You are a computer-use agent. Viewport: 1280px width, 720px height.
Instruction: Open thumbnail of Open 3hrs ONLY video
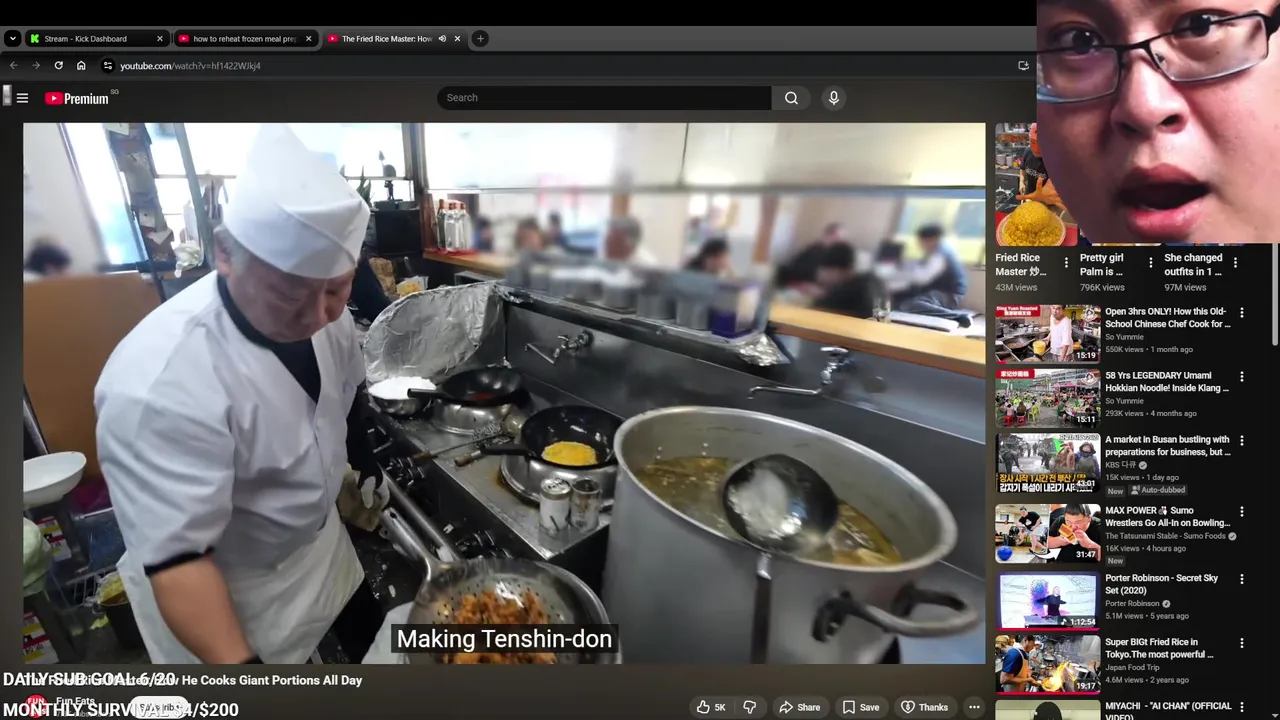[1047, 334]
